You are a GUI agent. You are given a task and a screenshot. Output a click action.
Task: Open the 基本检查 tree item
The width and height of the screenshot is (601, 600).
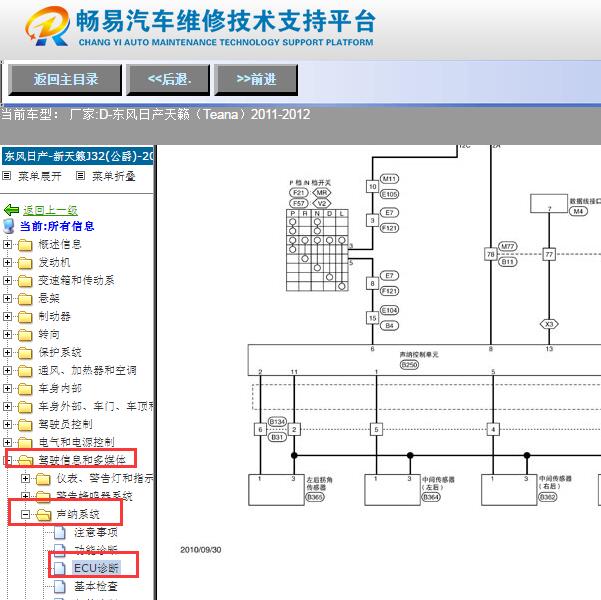click(96, 586)
